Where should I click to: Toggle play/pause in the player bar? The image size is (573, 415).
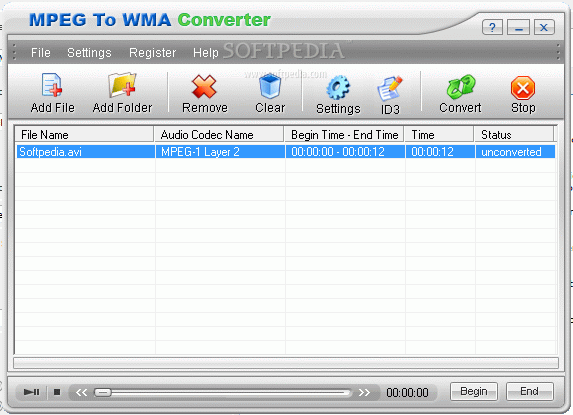pyautogui.click(x=31, y=392)
